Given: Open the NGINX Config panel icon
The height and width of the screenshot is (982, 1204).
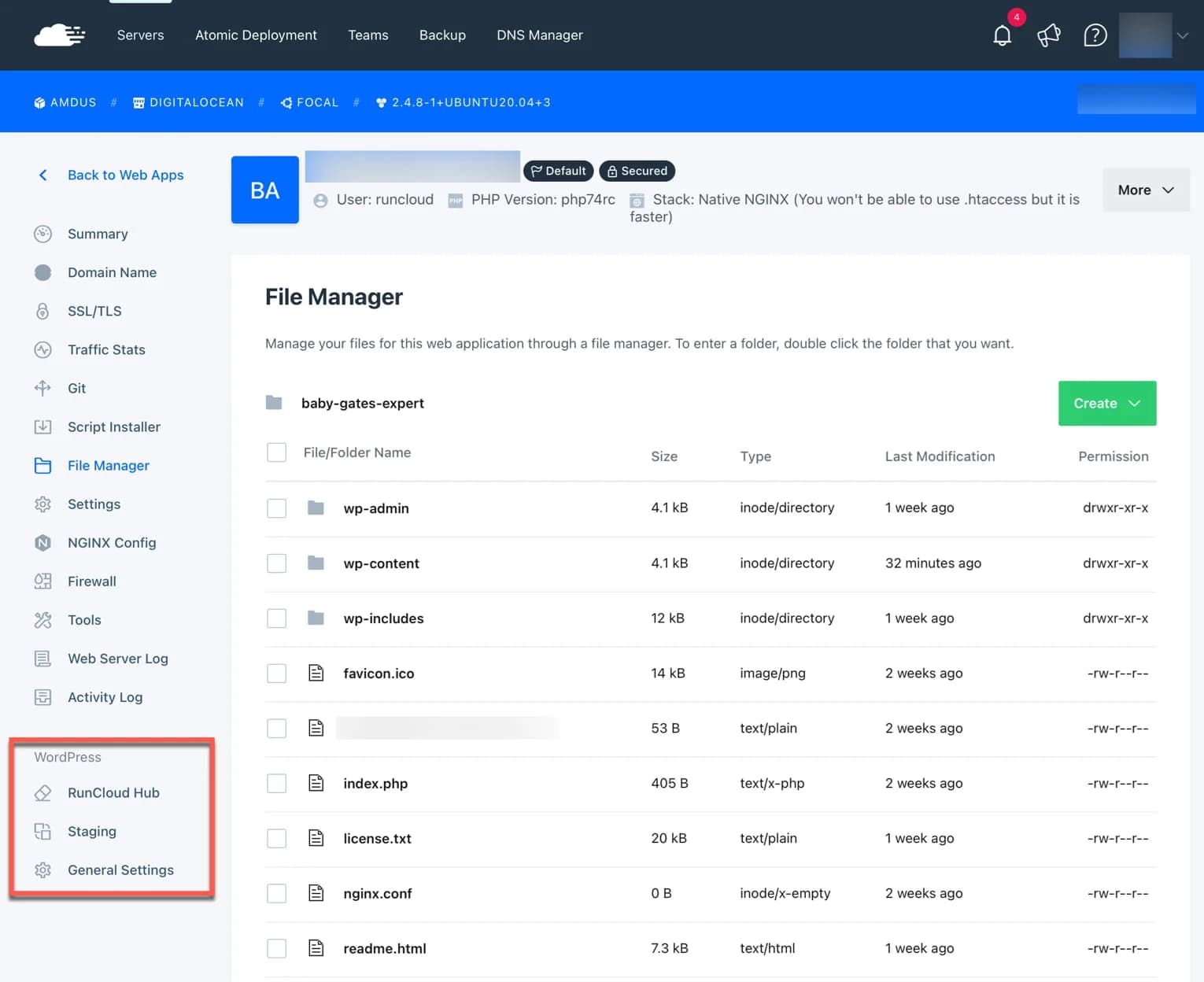Looking at the screenshot, I should [x=43, y=542].
